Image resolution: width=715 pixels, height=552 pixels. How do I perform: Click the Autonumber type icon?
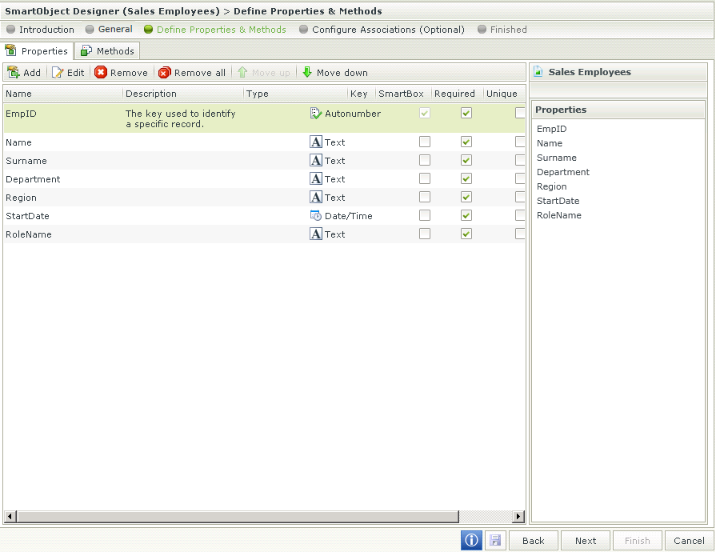(x=316, y=113)
